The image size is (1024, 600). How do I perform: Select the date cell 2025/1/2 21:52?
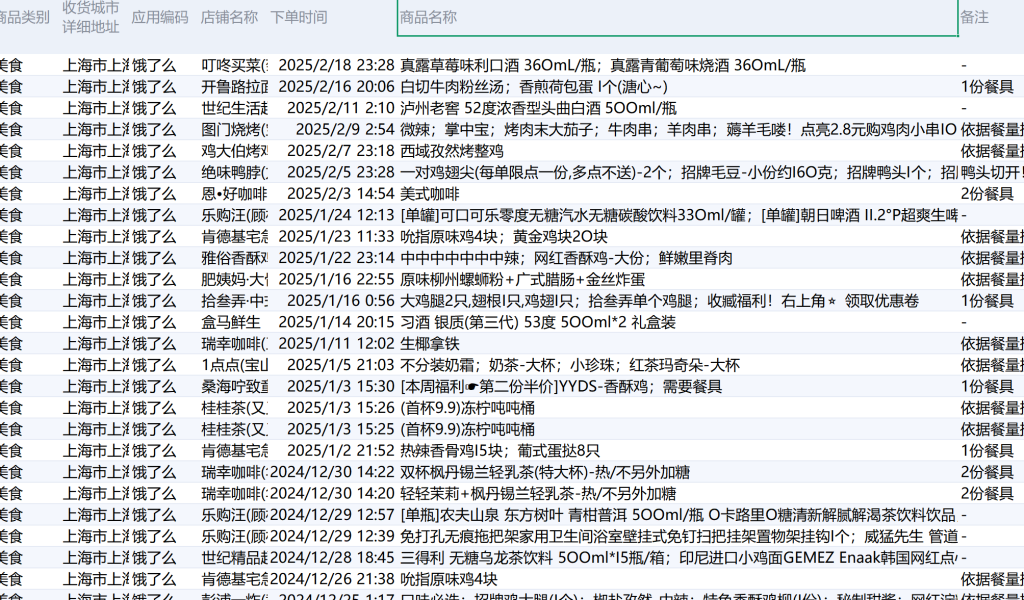(x=341, y=451)
